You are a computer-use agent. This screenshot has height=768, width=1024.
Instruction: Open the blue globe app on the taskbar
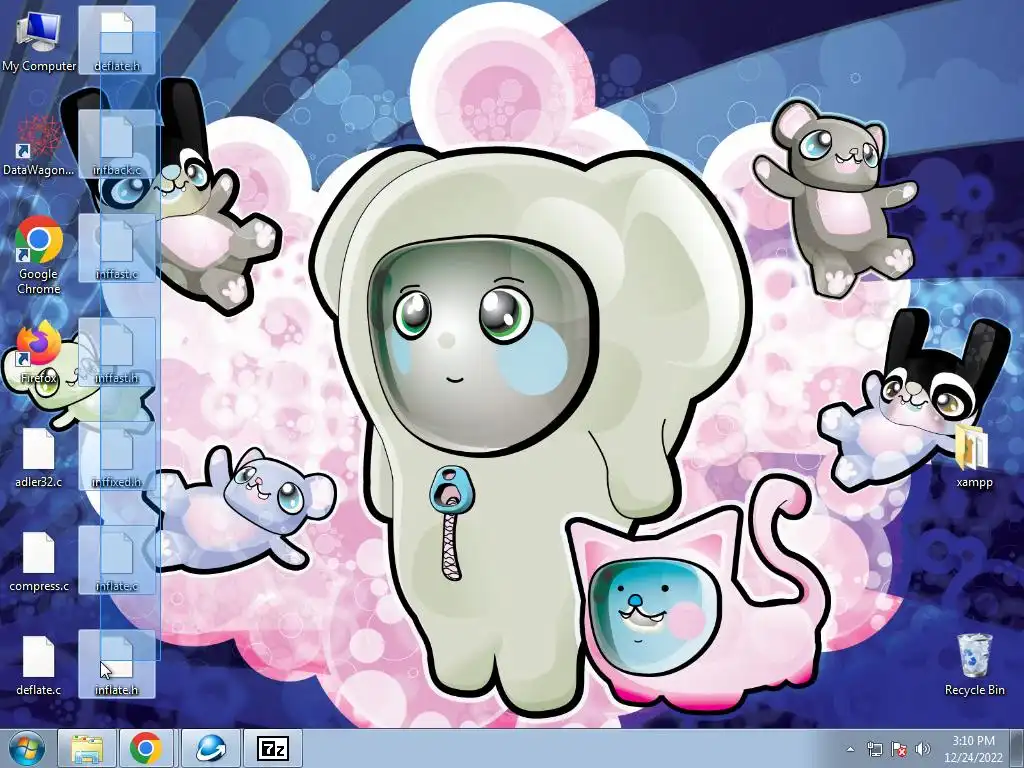tap(210, 748)
